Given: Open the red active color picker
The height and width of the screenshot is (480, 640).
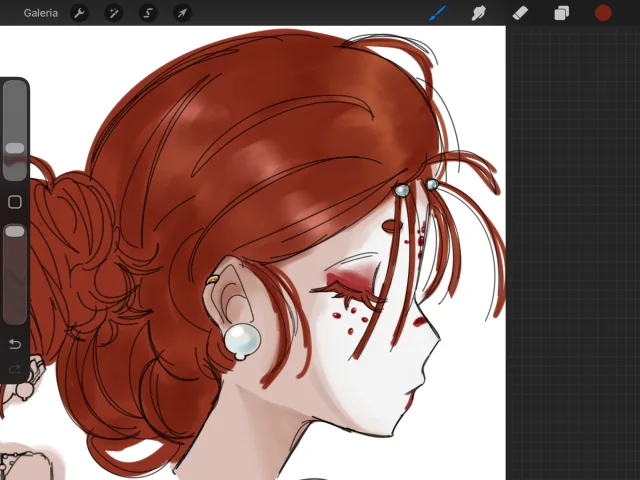Looking at the screenshot, I should pyautogui.click(x=603, y=13).
